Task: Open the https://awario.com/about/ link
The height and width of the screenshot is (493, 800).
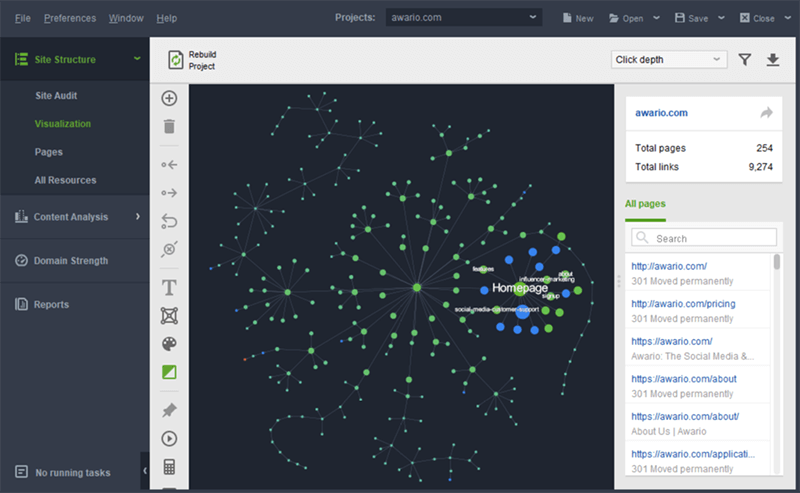Action: [x=685, y=416]
